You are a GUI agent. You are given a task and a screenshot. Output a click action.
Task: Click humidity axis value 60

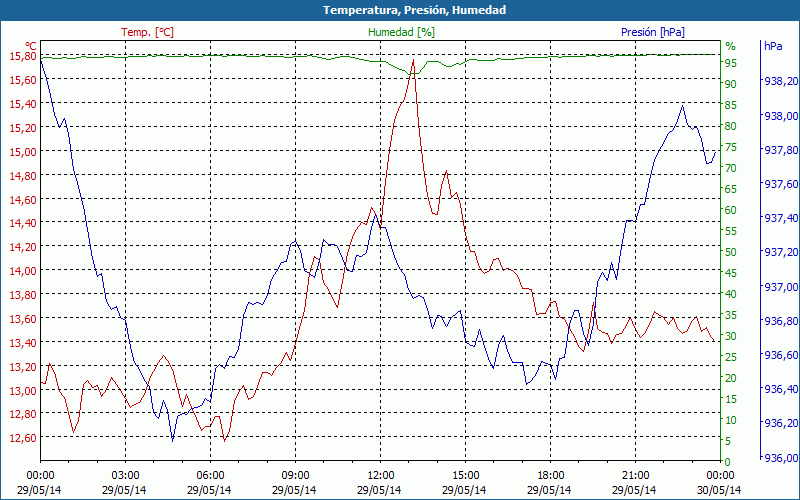tap(731, 210)
